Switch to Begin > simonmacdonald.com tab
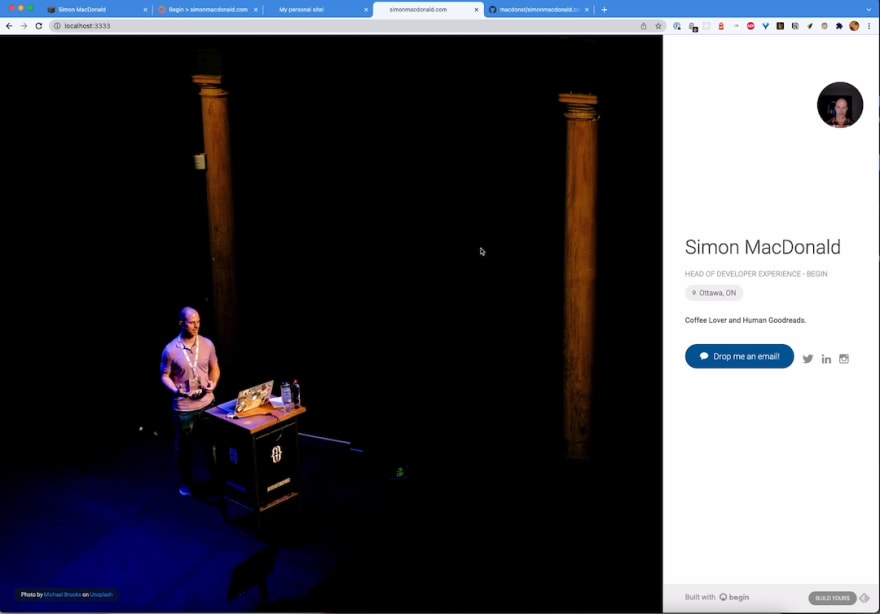 point(208,10)
